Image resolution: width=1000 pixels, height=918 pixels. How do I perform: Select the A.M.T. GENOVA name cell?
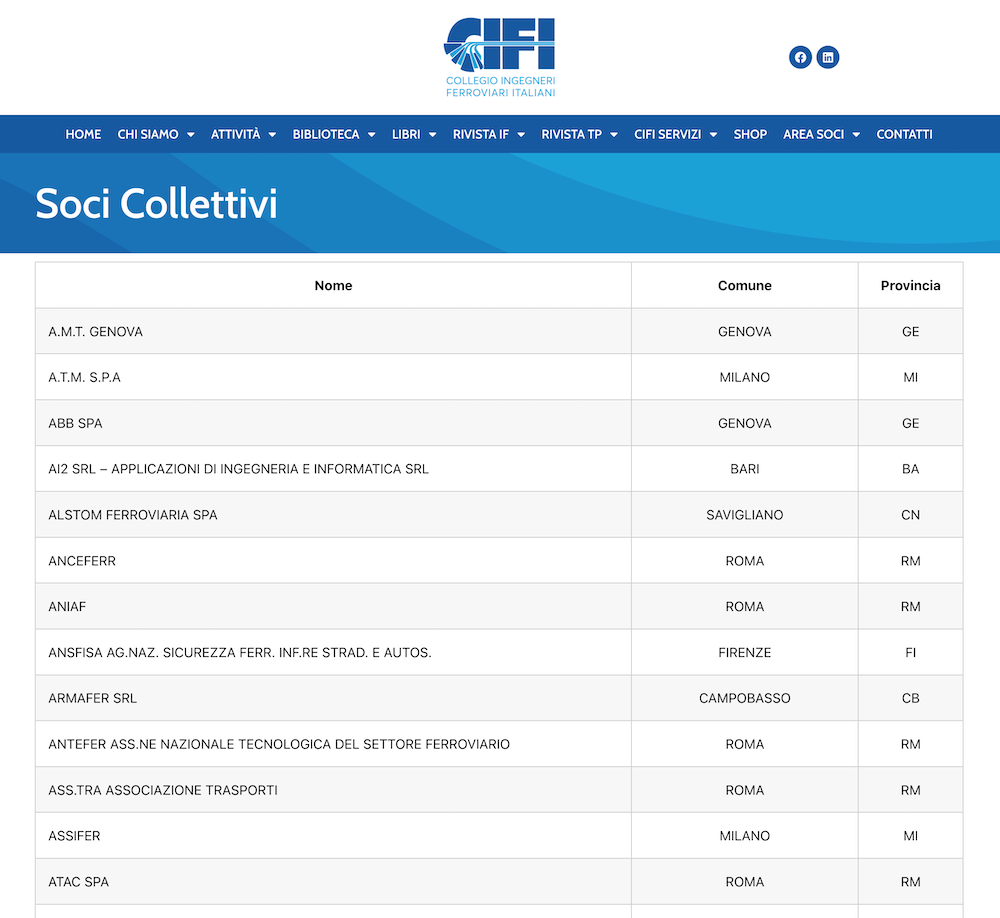coord(334,332)
